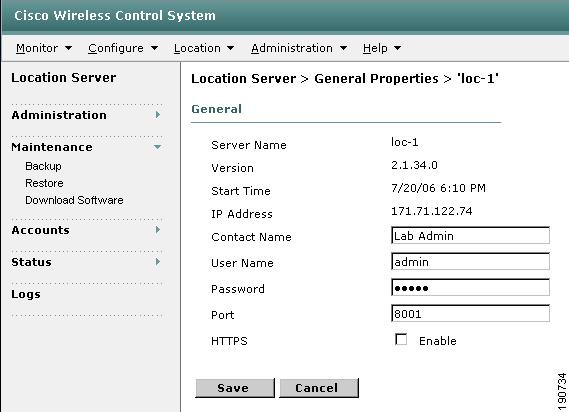This screenshot has width=569, height=412.
Task: Select Accounts in the sidebar
Action: tap(40, 230)
